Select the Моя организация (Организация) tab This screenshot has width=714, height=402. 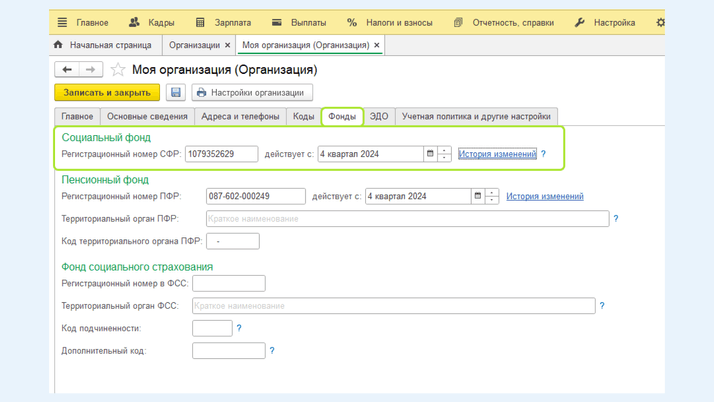pos(306,45)
